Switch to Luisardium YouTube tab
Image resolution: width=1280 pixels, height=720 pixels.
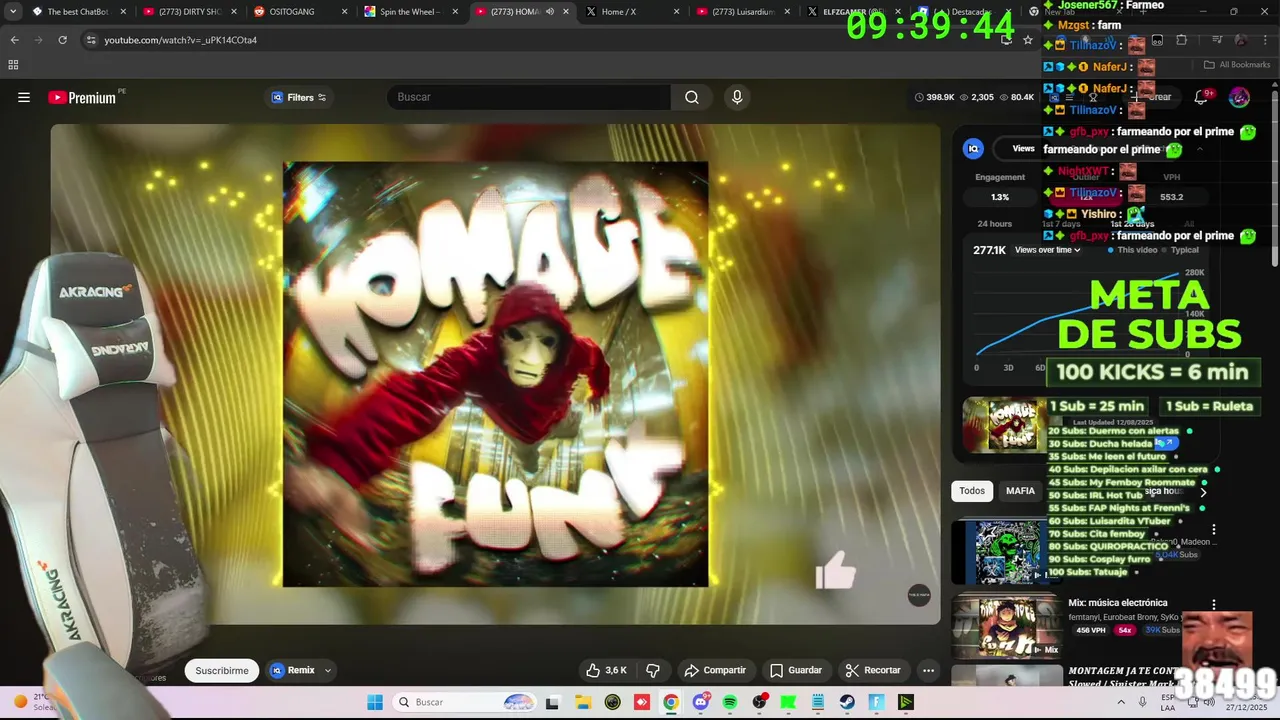(743, 12)
